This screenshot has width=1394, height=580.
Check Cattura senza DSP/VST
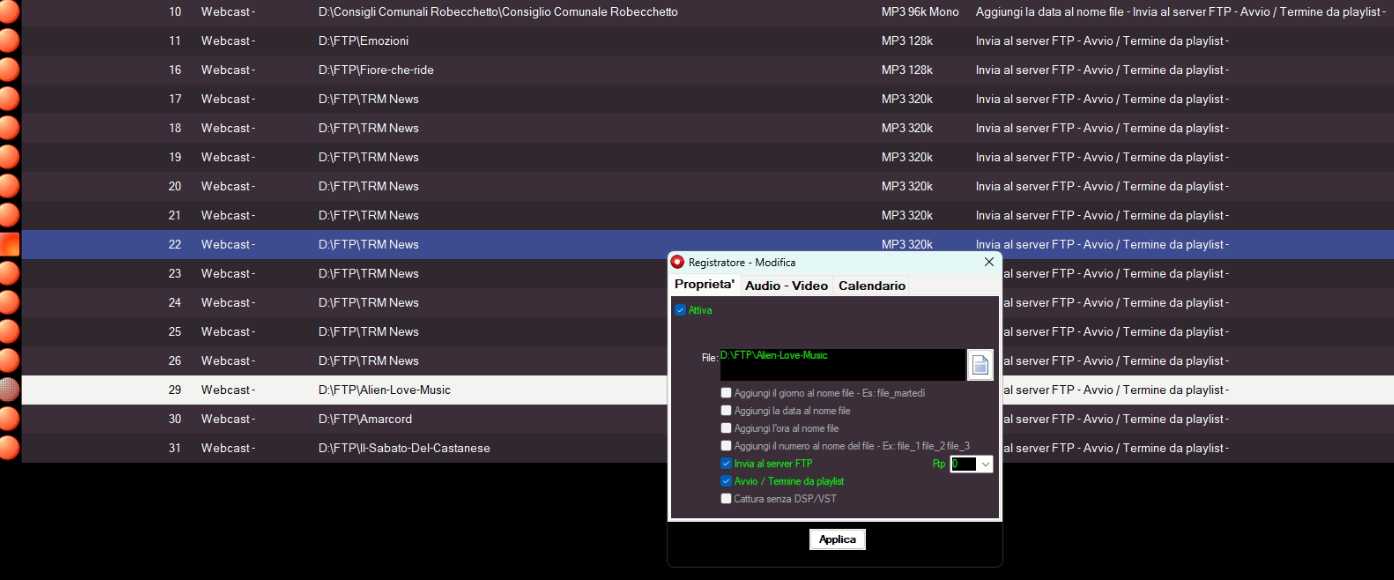click(726, 499)
